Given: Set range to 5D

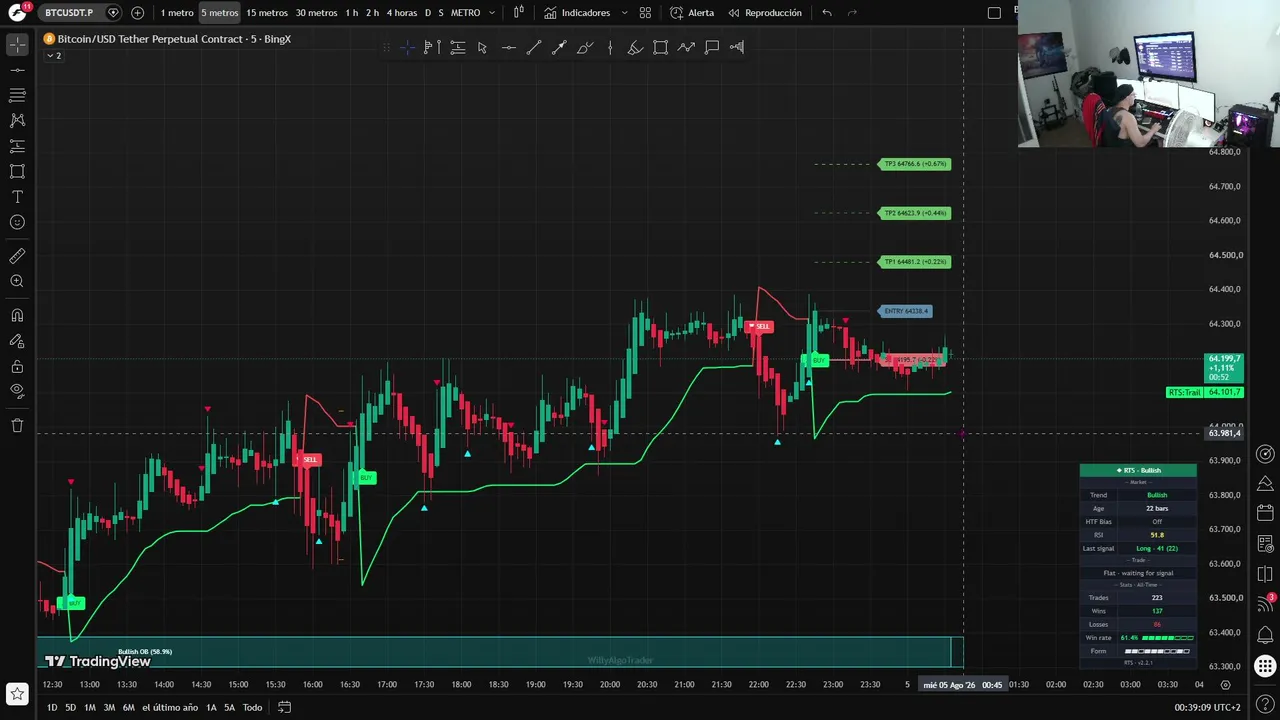Looking at the screenshot, I should click(x=70, y=708).
